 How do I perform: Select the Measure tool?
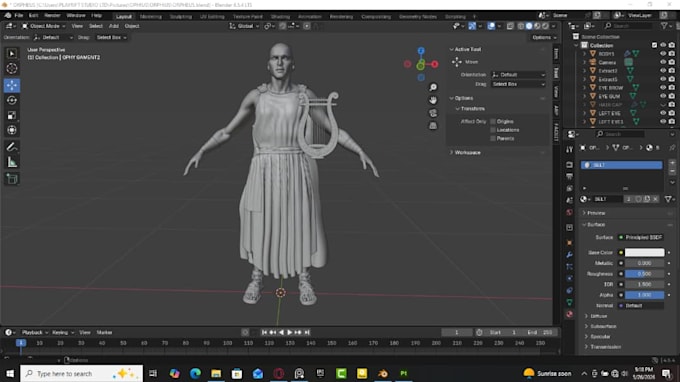click(12, 162)
